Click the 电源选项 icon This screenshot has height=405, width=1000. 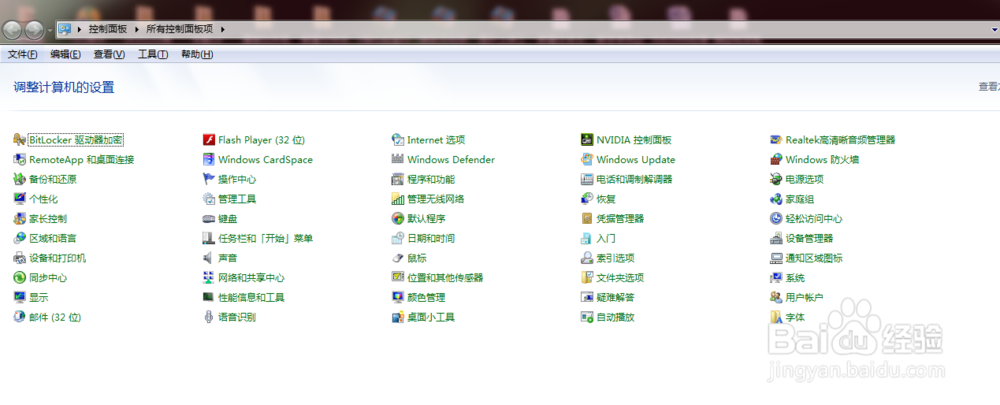tap(776, 179)
